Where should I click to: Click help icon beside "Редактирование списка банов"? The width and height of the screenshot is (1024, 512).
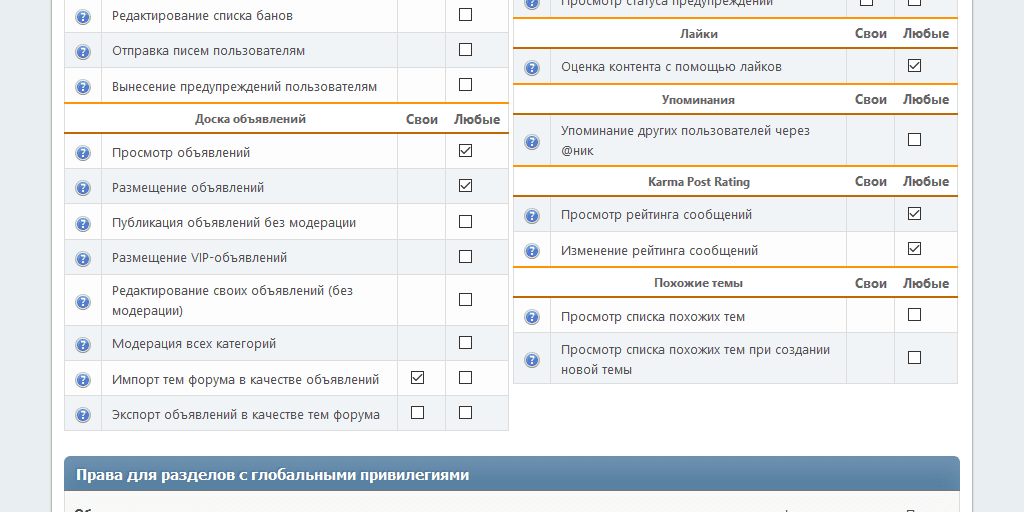coord(83,17)
